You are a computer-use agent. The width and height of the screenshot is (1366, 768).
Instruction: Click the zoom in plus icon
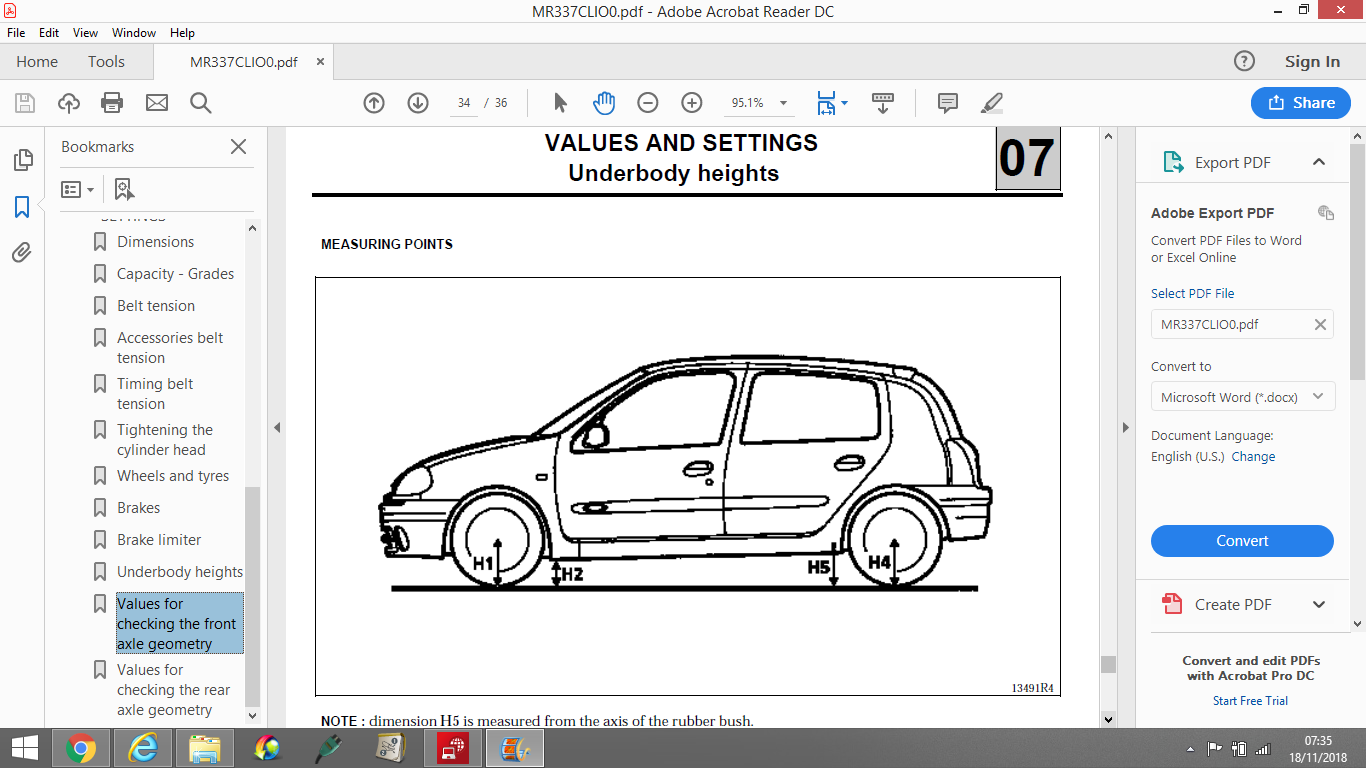(x=692, y=103)
